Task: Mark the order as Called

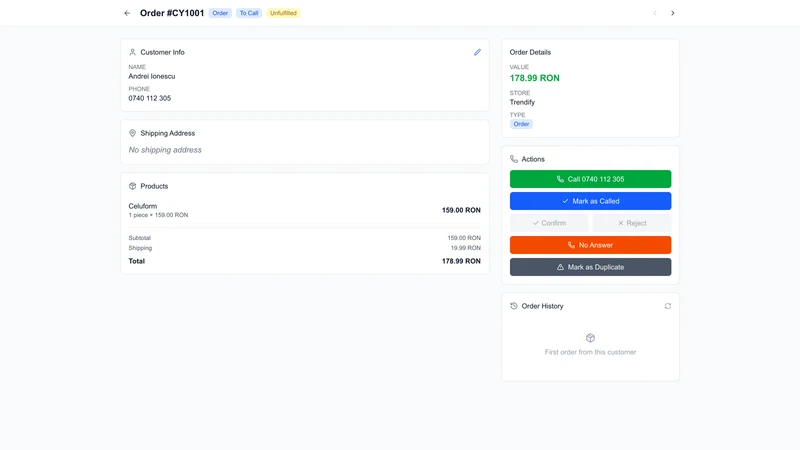Action: (x=590, y=201)
